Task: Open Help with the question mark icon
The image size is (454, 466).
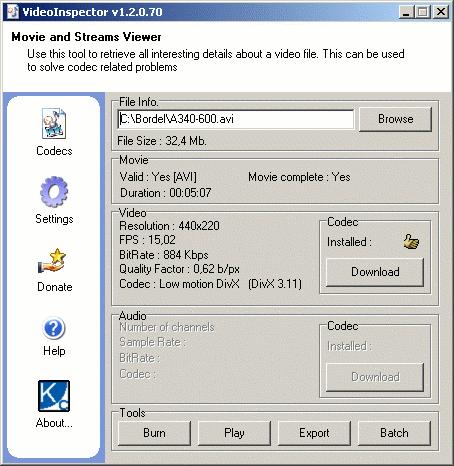Action: click(x=54, y=328)
